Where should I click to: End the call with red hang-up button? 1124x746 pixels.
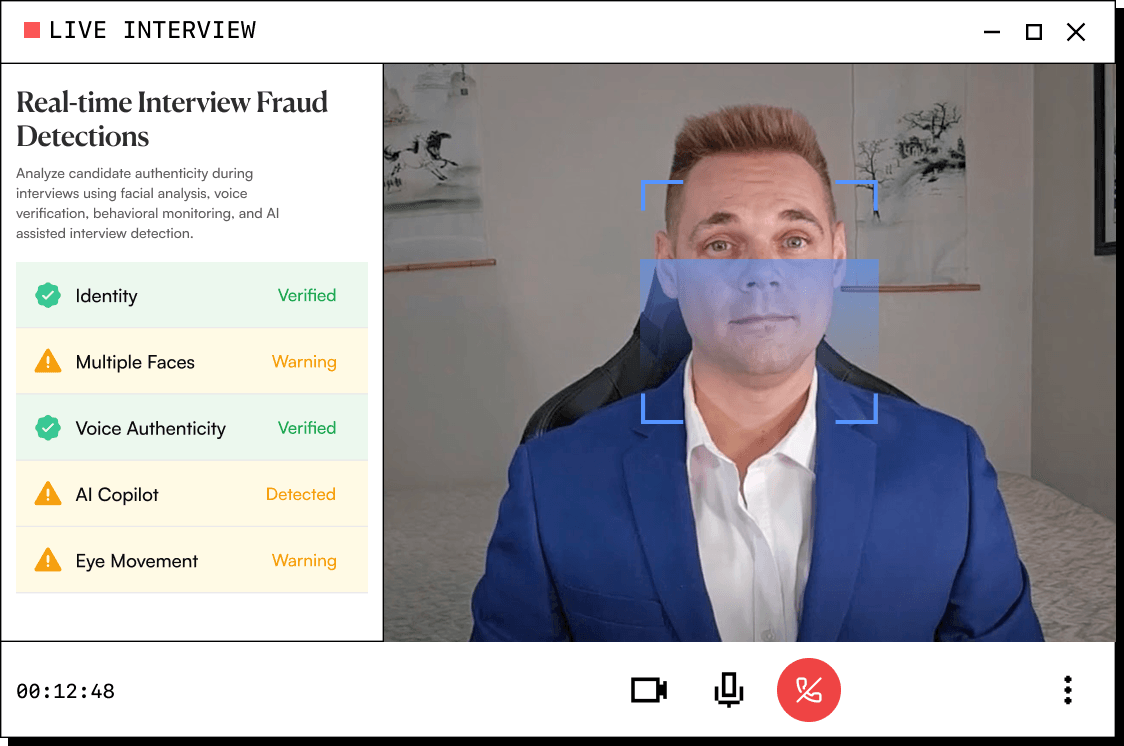[x=809, y=690]
